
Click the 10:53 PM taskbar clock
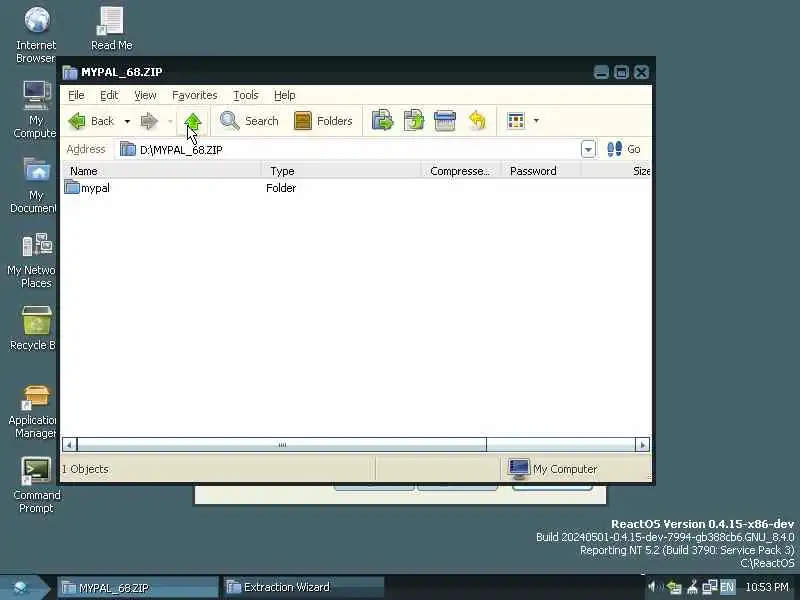[767, 587]
